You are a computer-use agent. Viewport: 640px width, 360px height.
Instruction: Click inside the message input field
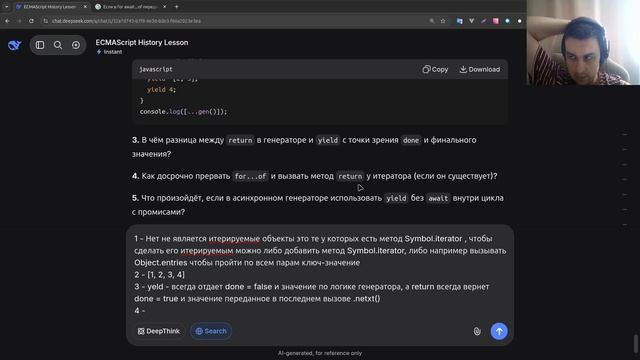coord(320,274)
